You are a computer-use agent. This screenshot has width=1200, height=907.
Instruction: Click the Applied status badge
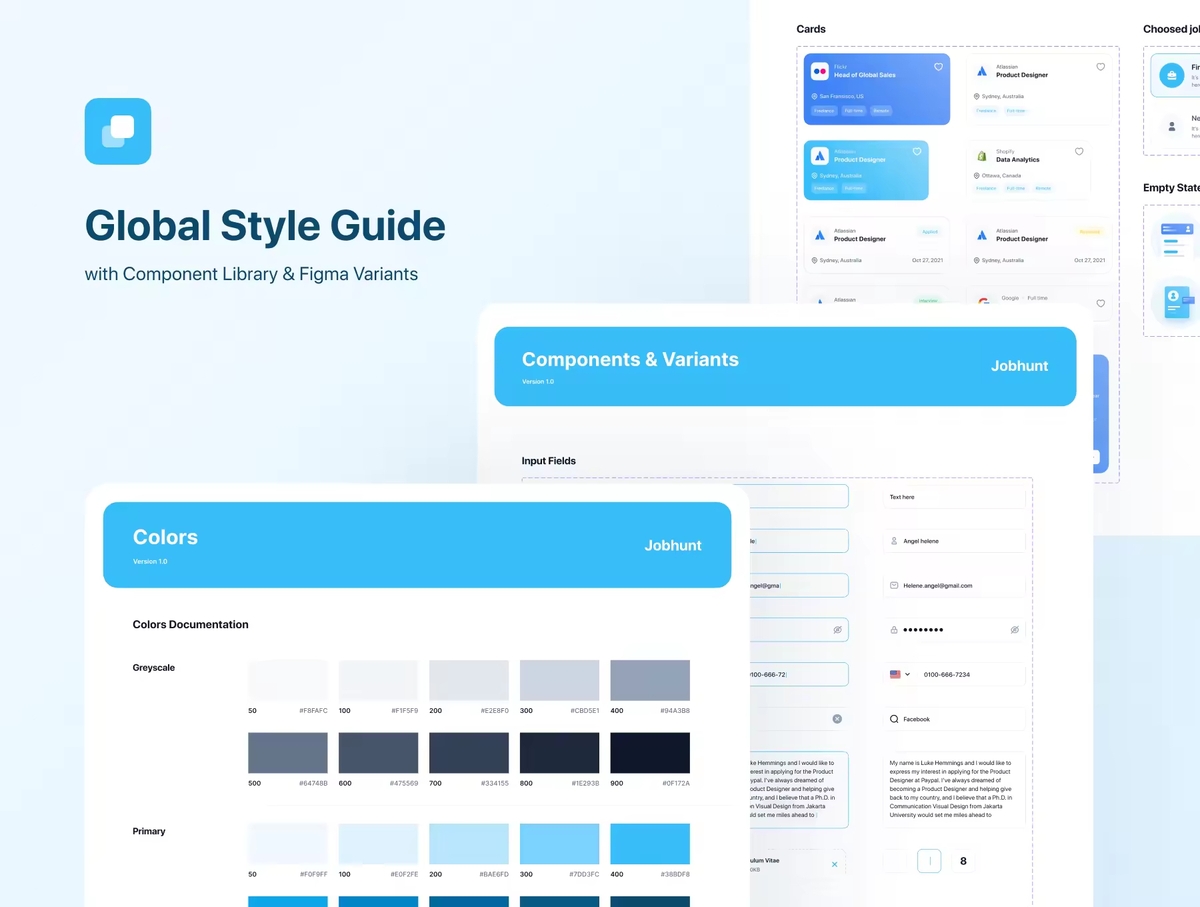930,232
